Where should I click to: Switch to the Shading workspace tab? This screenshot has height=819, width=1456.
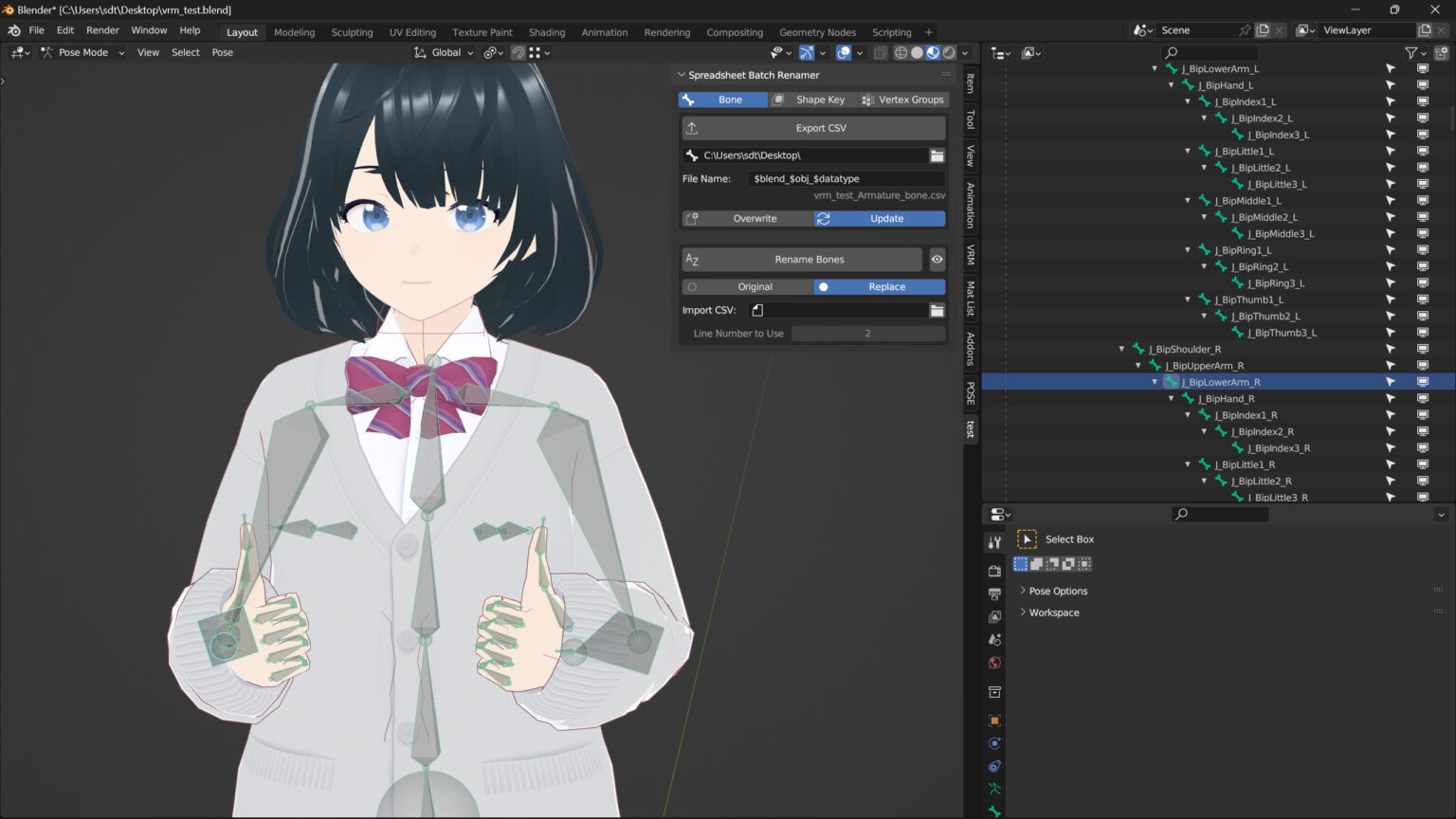coord(547,31)
